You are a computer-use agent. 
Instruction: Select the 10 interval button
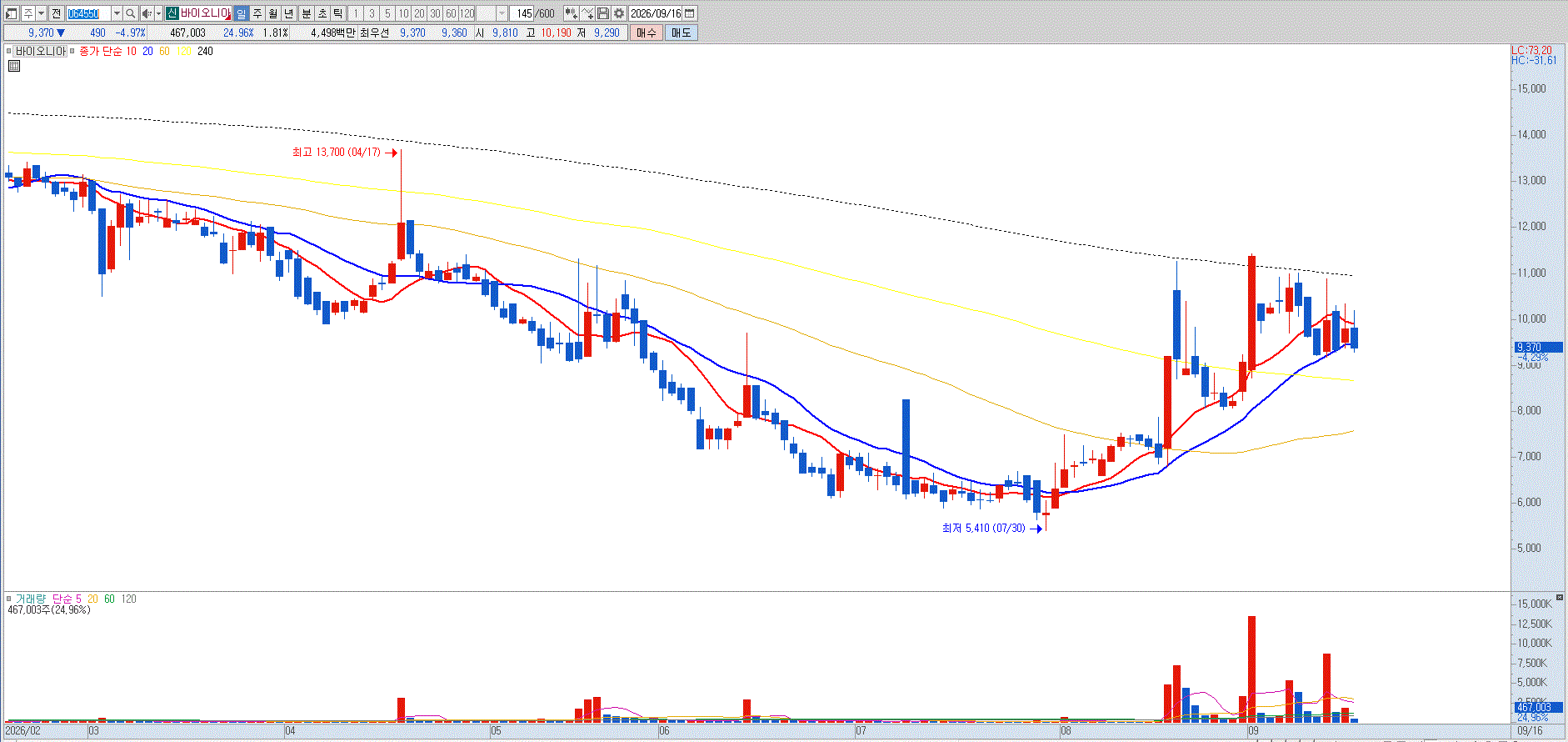pos(403,13)
